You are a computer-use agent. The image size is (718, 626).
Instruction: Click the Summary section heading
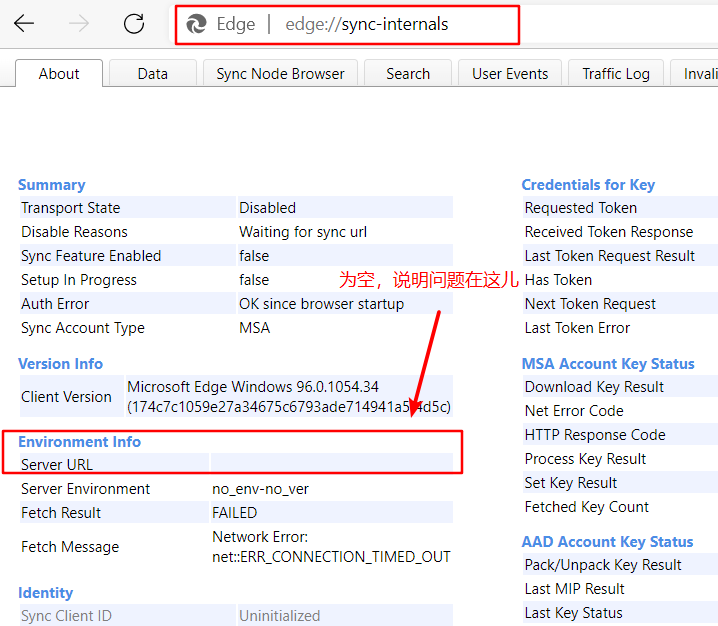(x=52, y=185)
